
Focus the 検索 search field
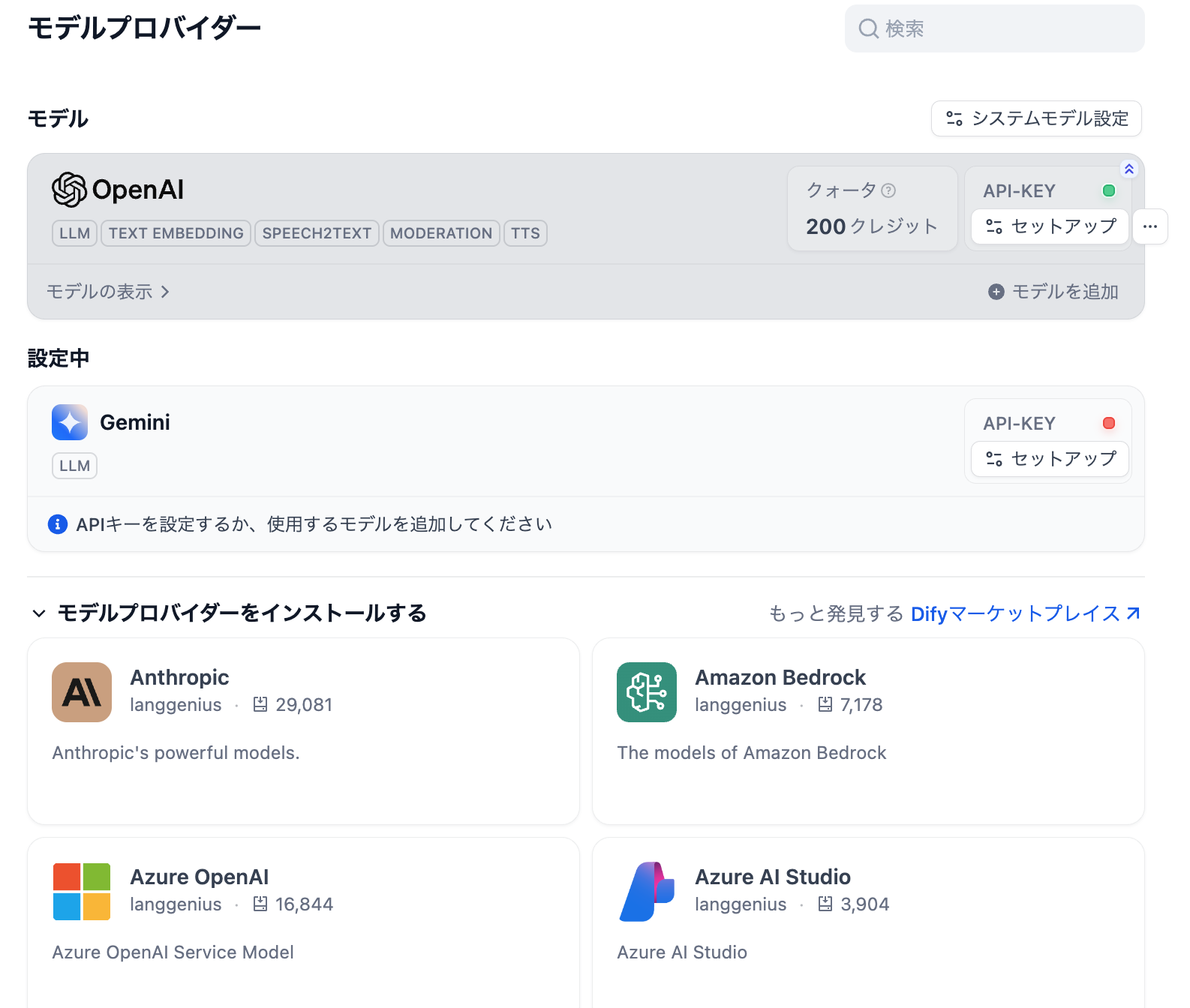pos(995,28)
